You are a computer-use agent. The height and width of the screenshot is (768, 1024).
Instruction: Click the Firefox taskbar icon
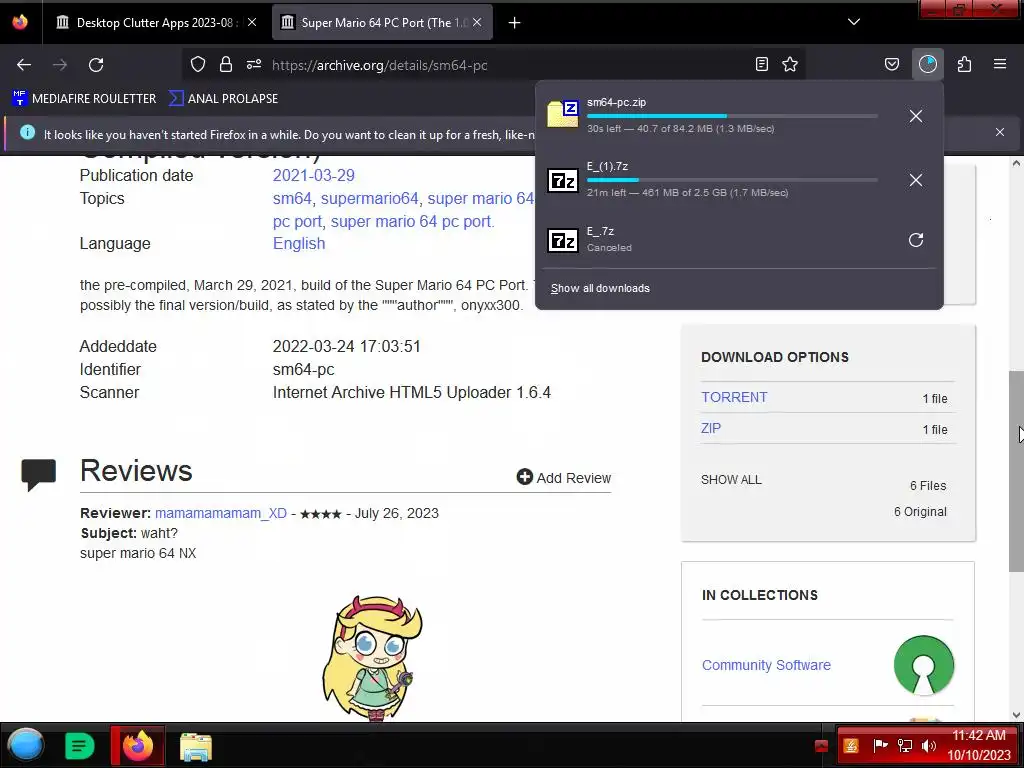(138, 746)
